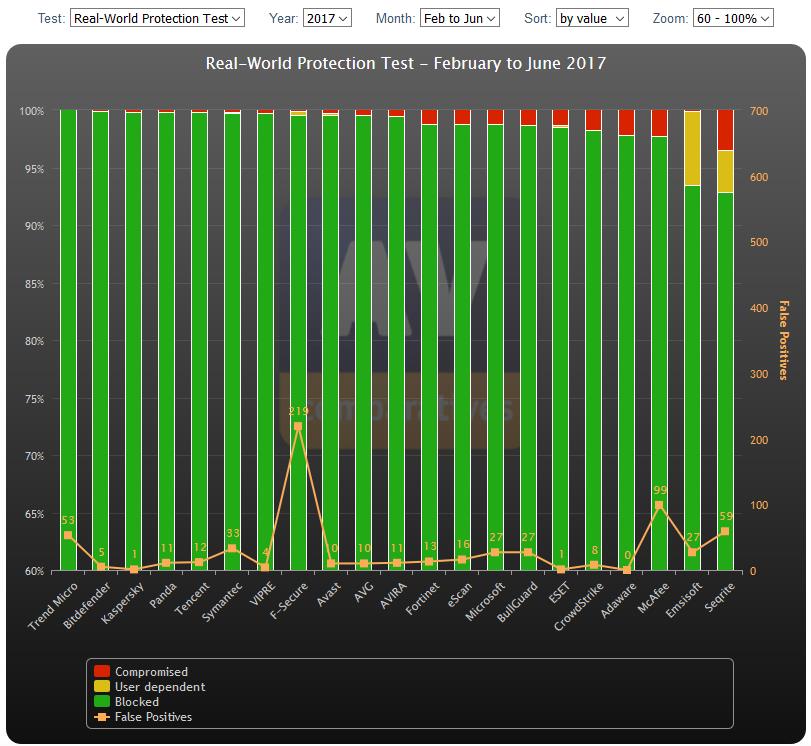Image resolution: width=811 pixels, height=746 pixels.
Task: Open the Month dropdown Feb to Jun
Action: point(459,18)
